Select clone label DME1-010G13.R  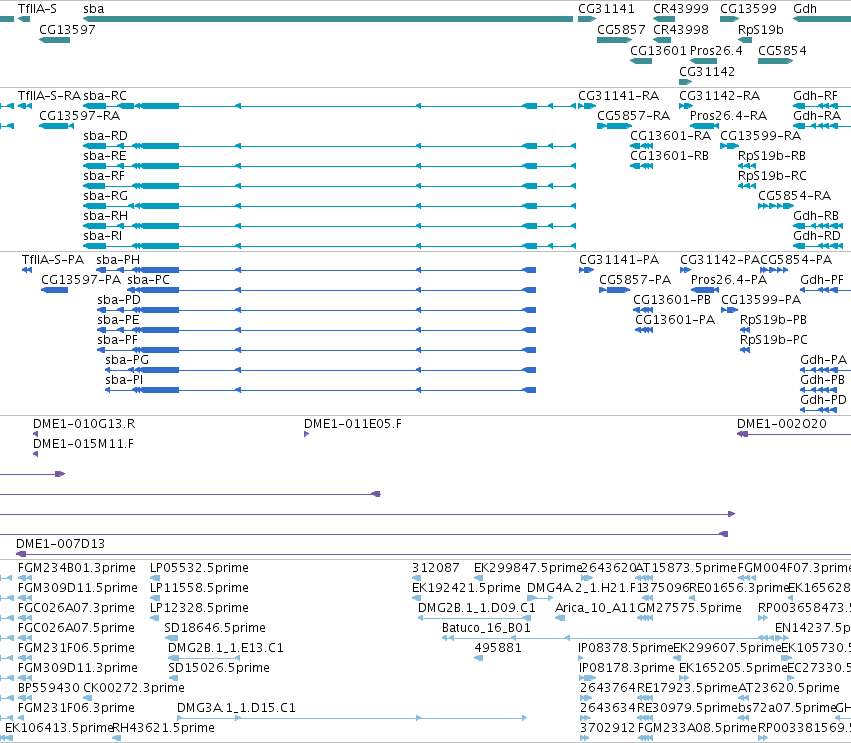tap(84, 424)
